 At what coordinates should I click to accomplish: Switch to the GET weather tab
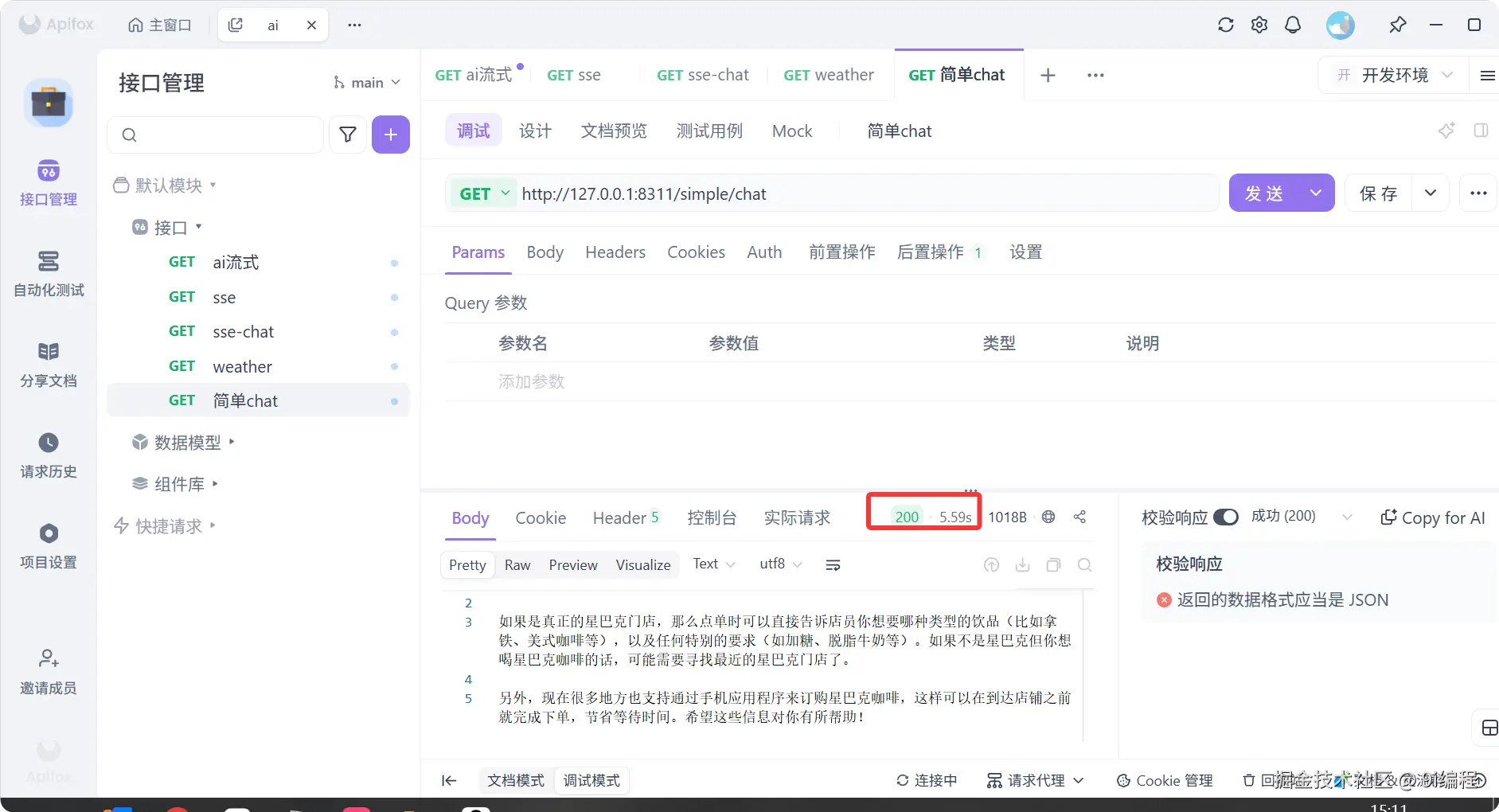coord(829,75)
